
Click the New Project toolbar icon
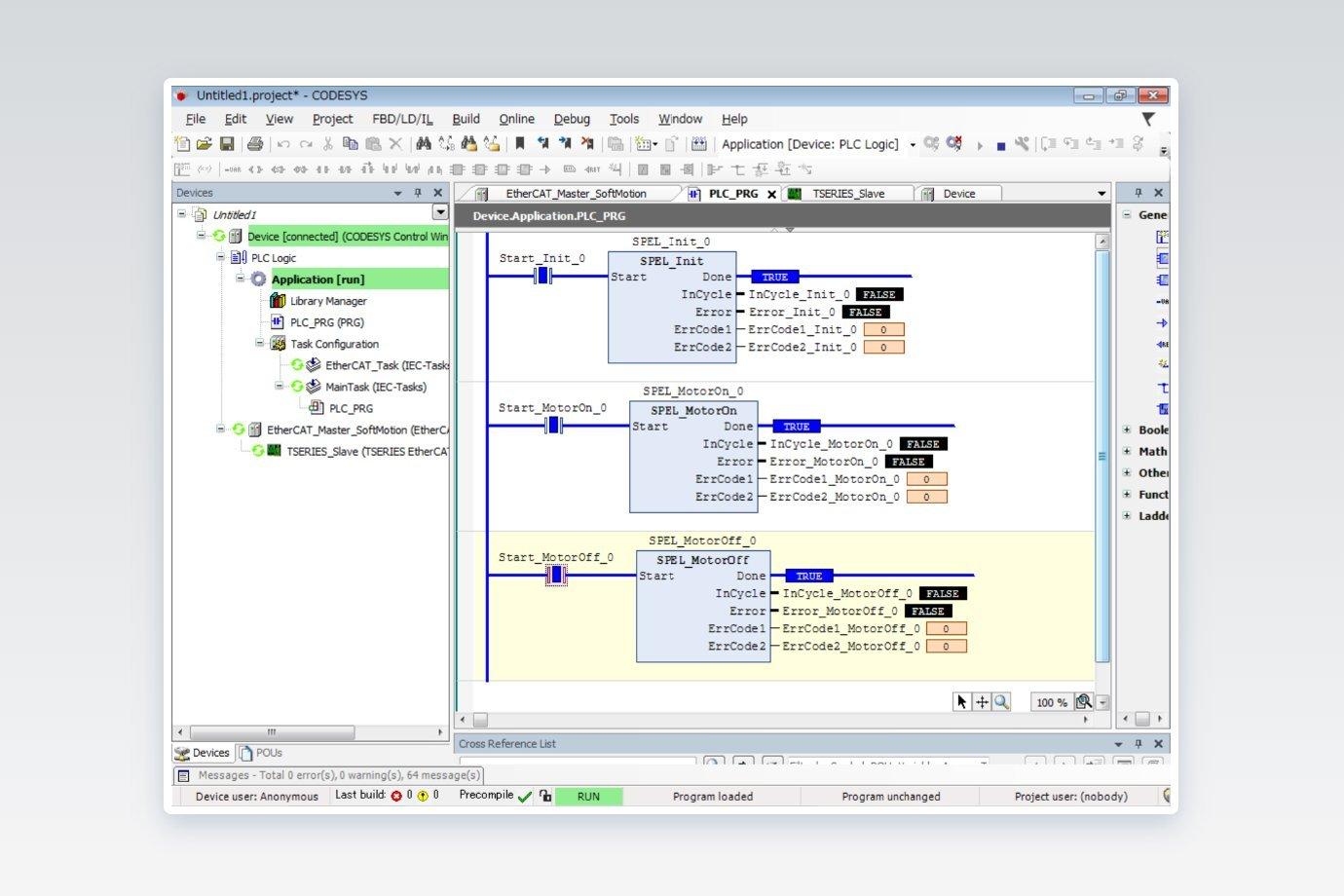(182, 144)
